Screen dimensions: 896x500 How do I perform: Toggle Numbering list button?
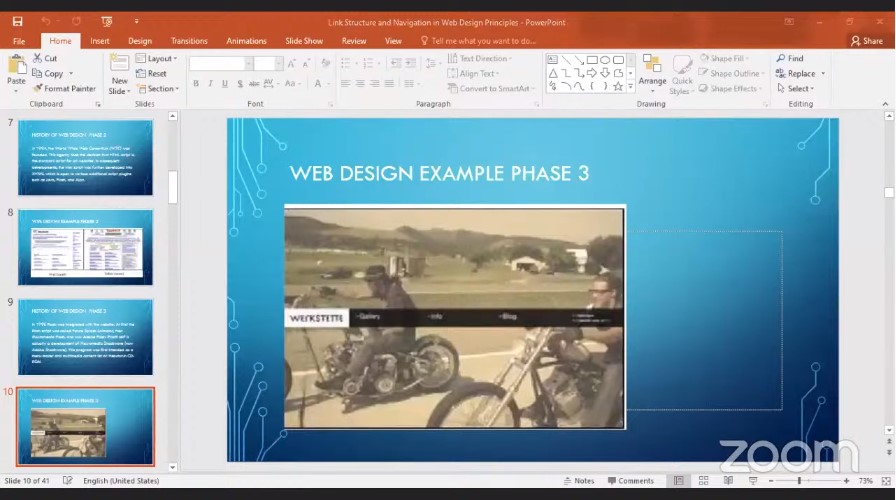[x=369, y=63]
